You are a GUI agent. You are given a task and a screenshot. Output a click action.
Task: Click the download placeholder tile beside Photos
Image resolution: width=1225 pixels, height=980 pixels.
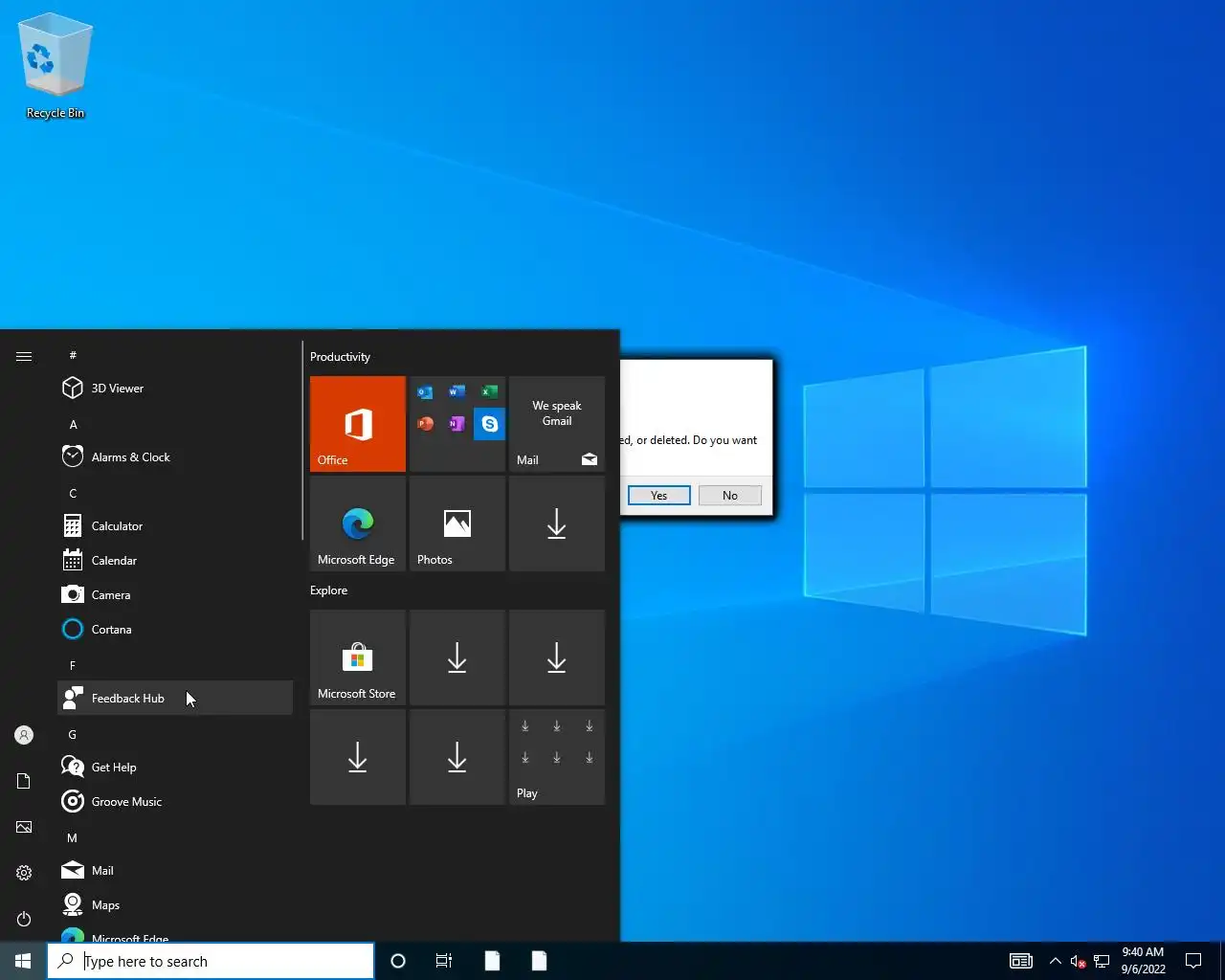point(557,523)
